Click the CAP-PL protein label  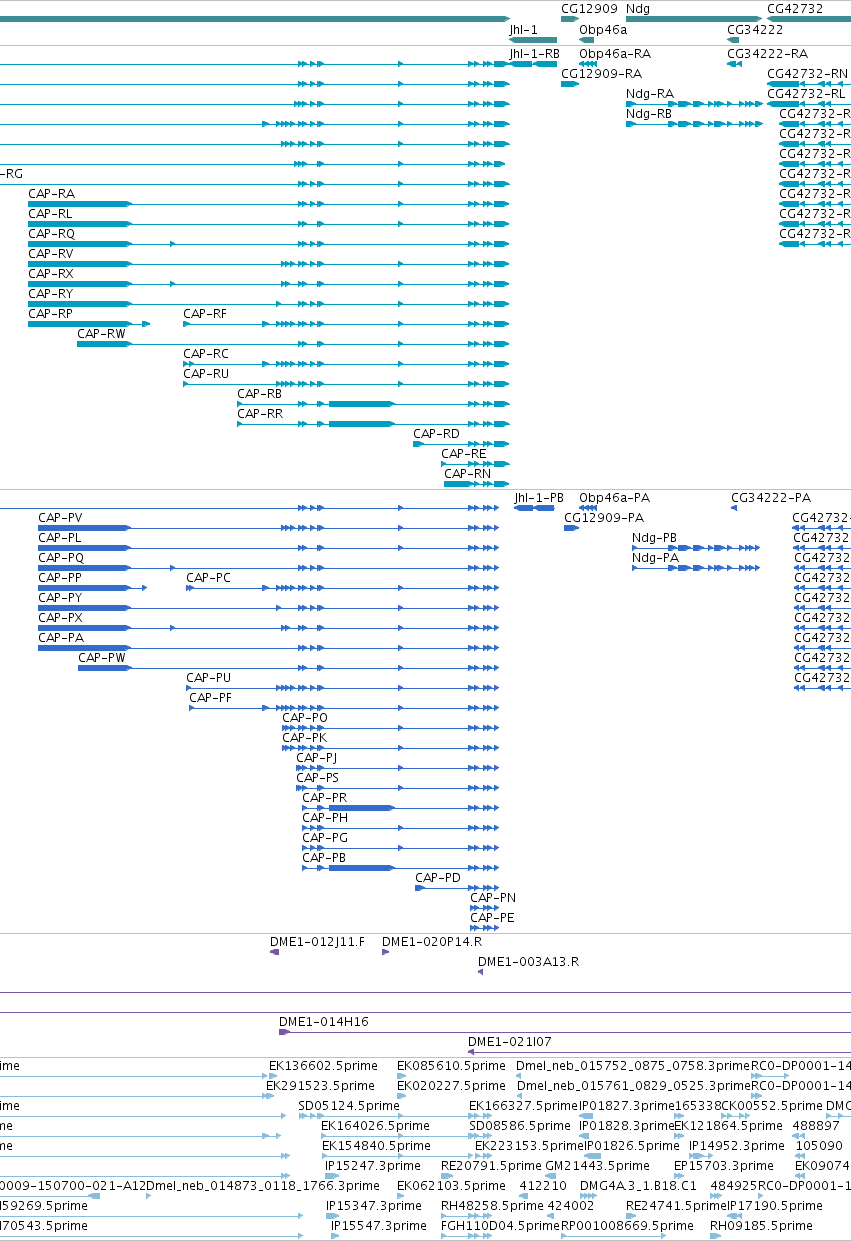click(x=60, y=538)
